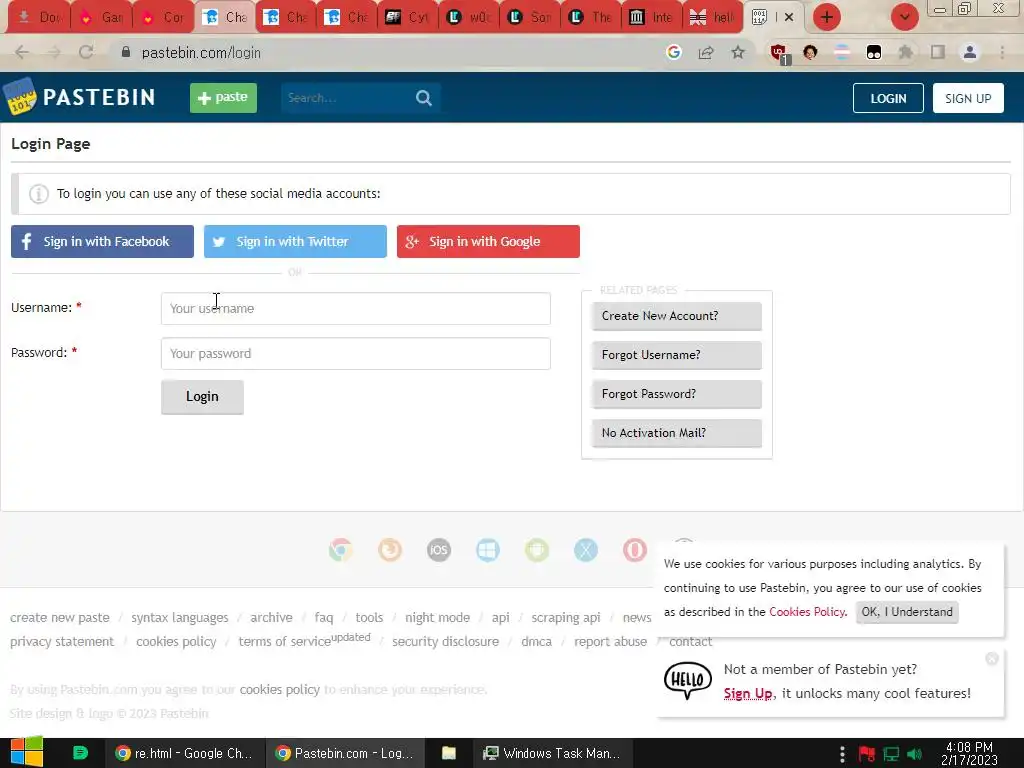The height and width of the screenshot is (768, 1024).
Task: Focus the Username input field
Action: (356, 308)
